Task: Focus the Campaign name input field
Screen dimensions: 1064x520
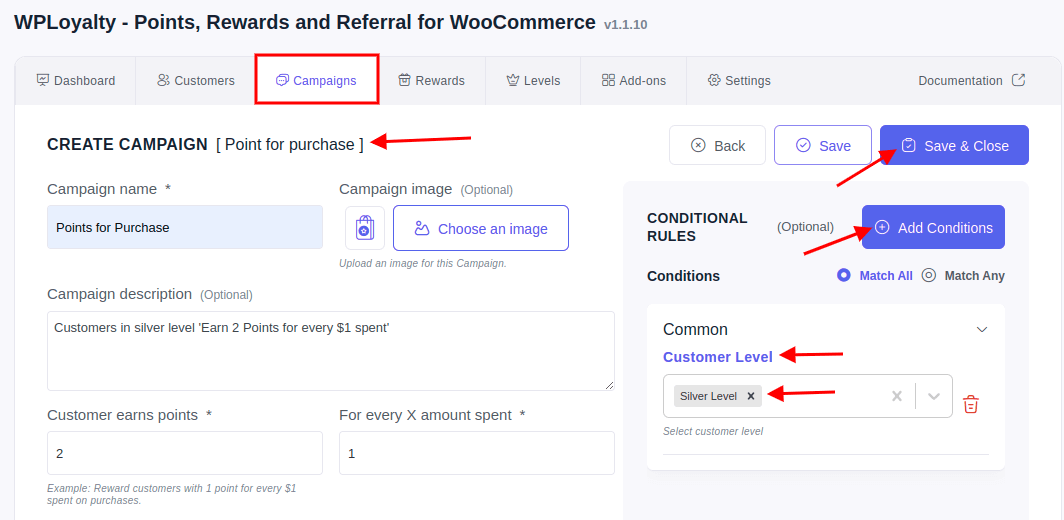Action: (185, 227)
